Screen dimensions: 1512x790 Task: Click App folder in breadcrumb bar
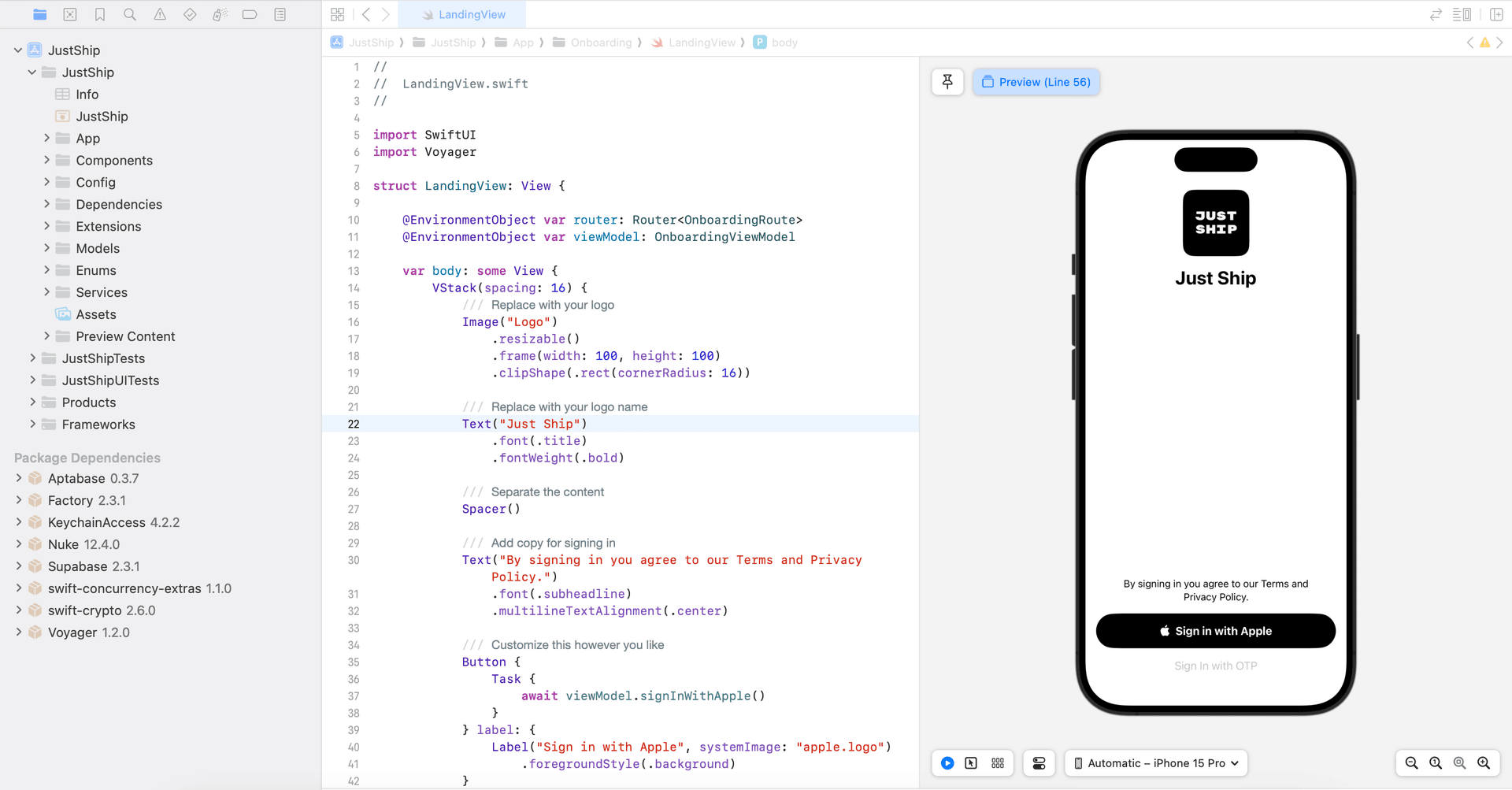(x=514, y=43)
